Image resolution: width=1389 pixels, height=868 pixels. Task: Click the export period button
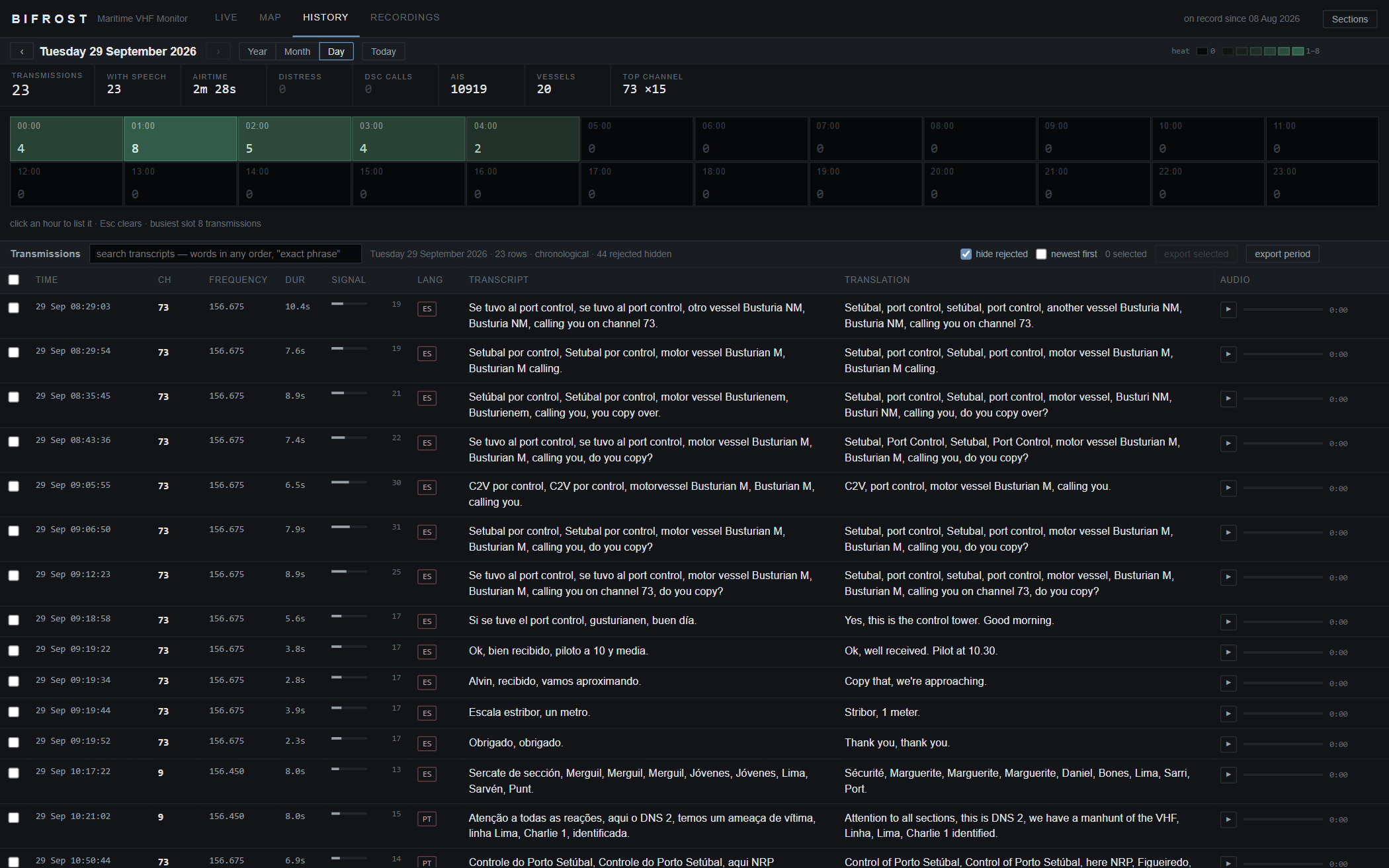click(1283, 254)
